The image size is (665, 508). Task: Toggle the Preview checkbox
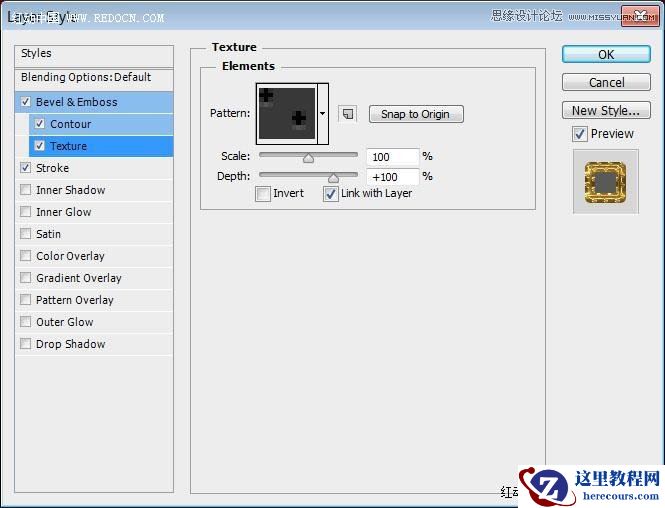point(580,134)
